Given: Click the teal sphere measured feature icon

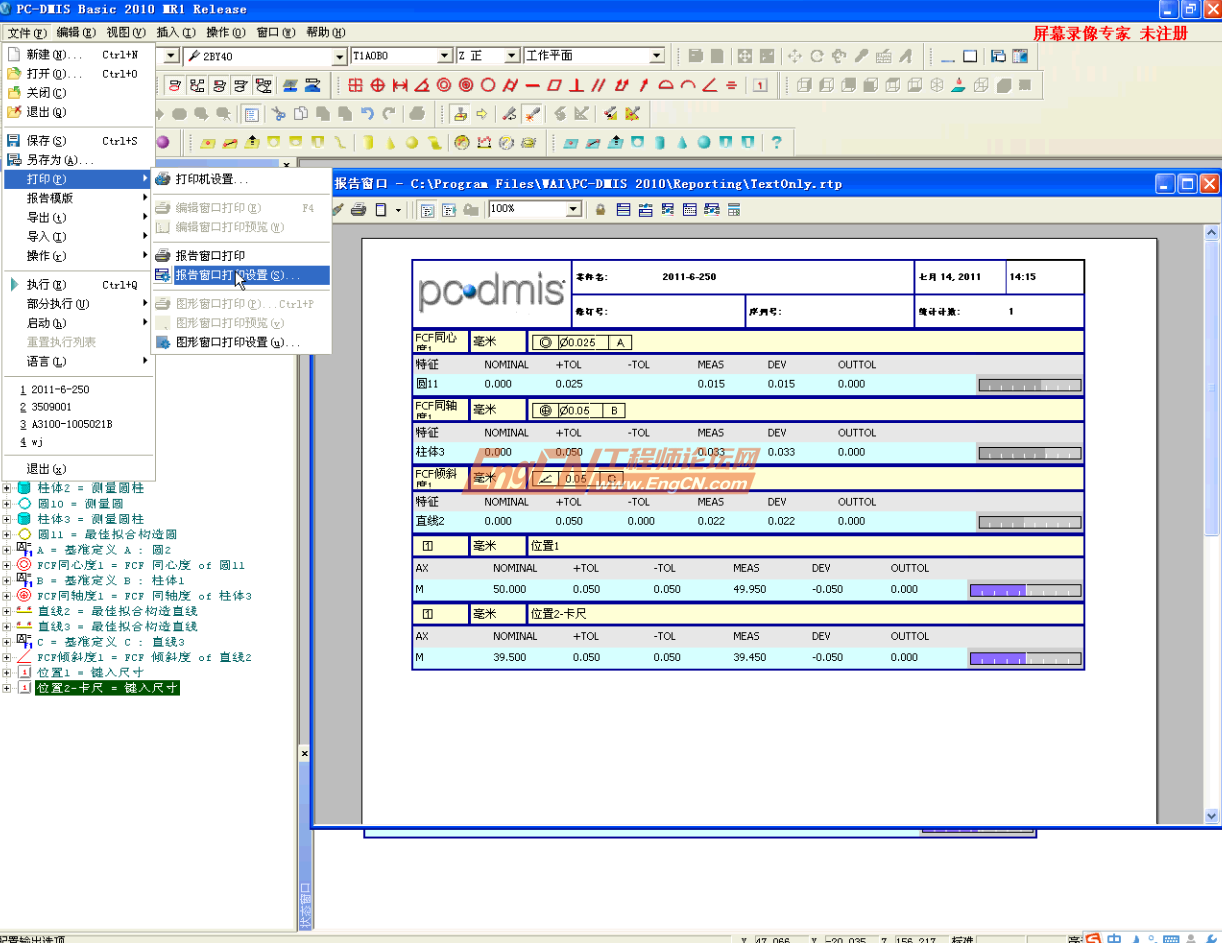Looking at the screenshot, I should click(704, 143).
